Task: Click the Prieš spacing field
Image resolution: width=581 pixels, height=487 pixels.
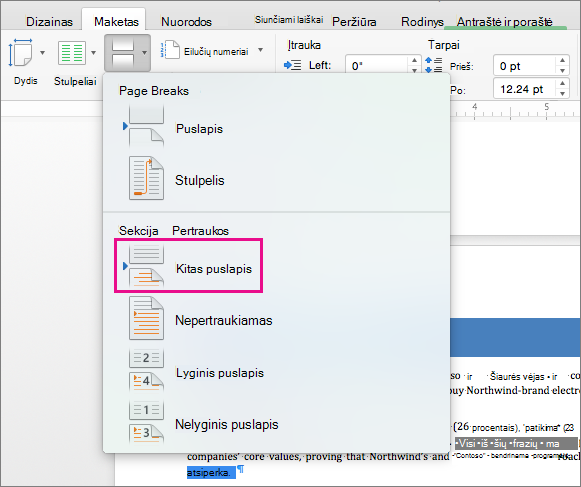Action: (x=524, y=66)
